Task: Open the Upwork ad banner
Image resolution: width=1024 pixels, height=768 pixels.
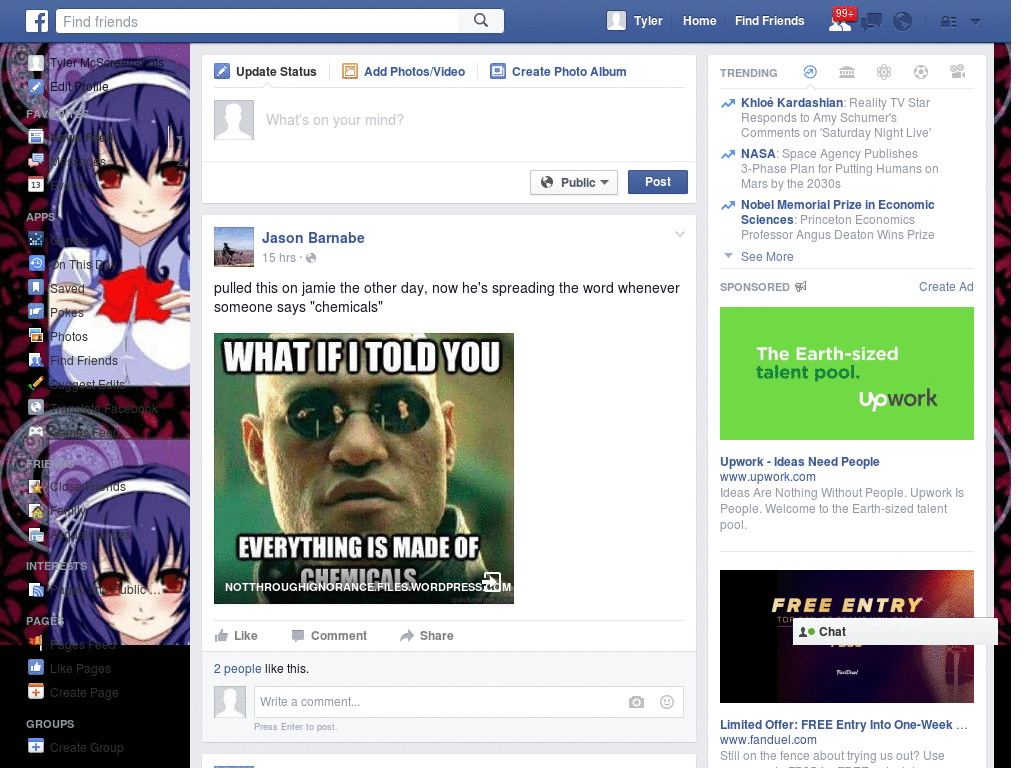Action: pyautogui.click(x=846, y=374)
